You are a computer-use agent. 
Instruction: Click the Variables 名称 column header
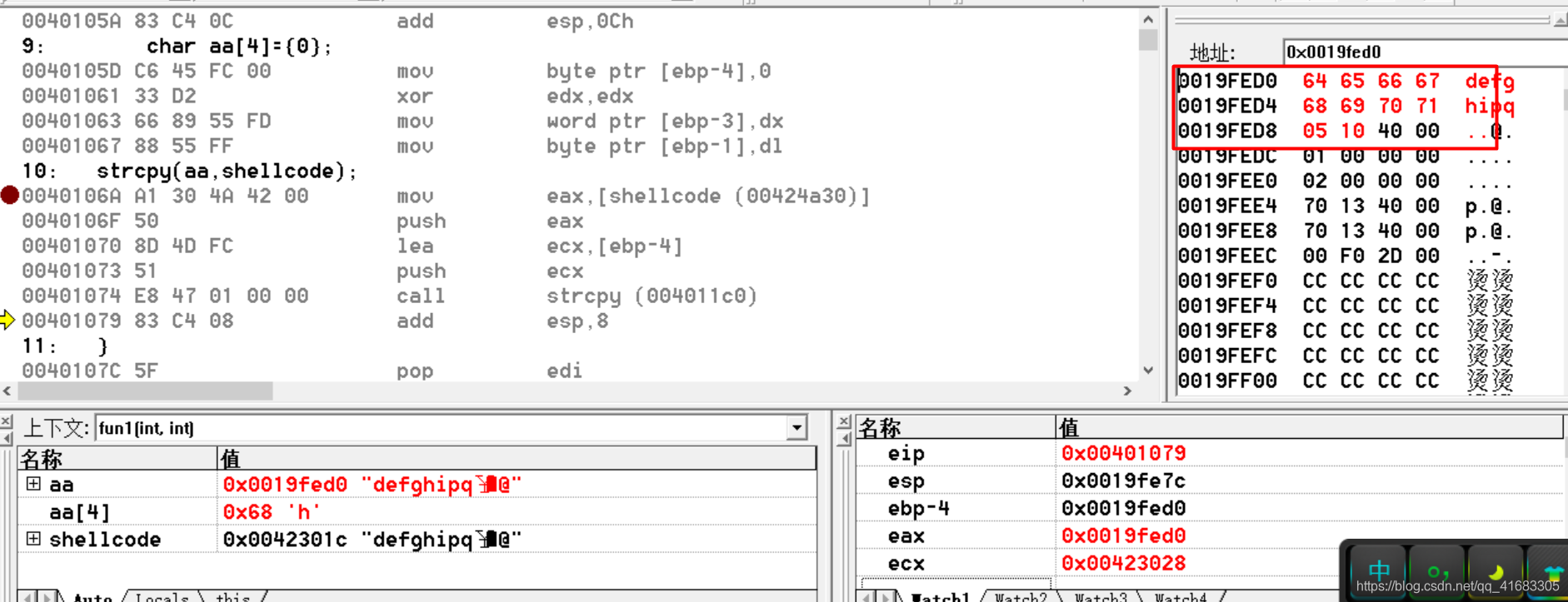pyautogui.click(x=117, y=458)
